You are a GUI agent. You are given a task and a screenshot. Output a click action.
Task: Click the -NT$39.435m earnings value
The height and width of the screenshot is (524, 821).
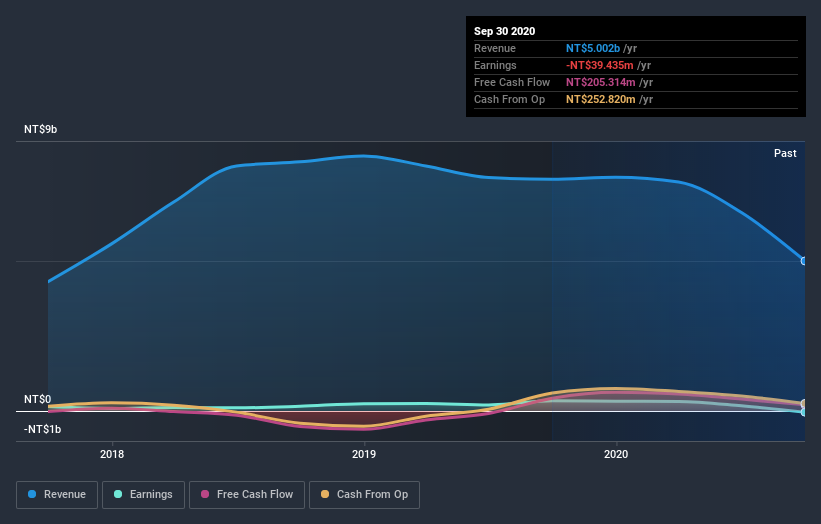tap(600, 65)
